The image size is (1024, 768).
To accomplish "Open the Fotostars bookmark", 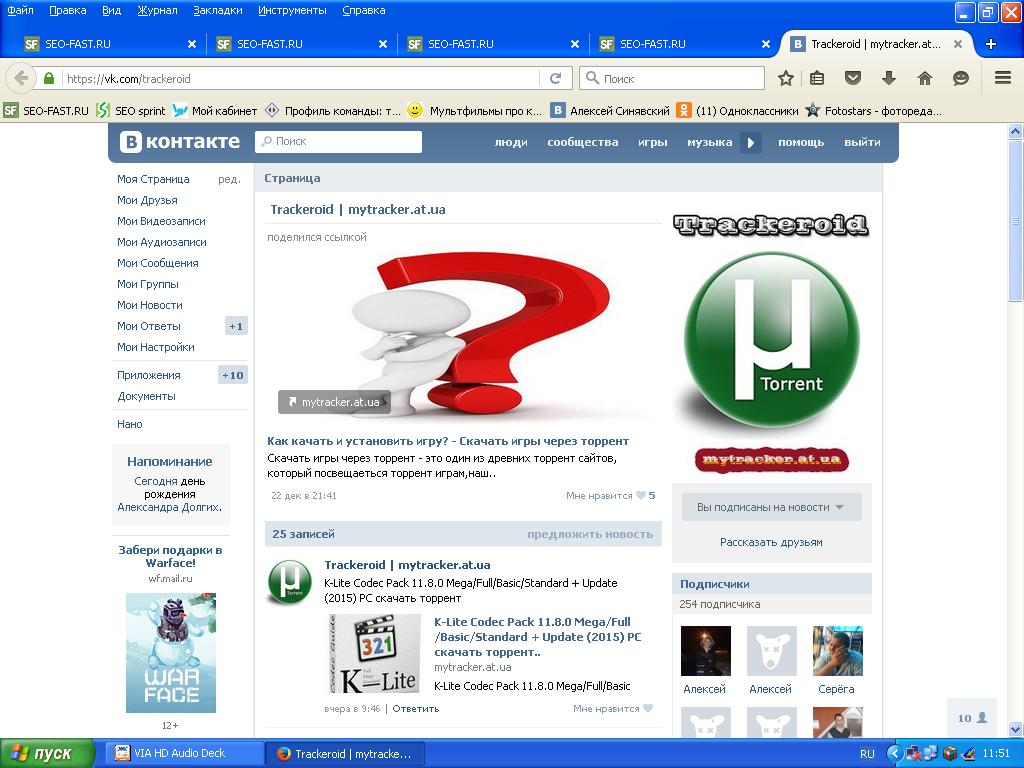I will click(873, 110).
